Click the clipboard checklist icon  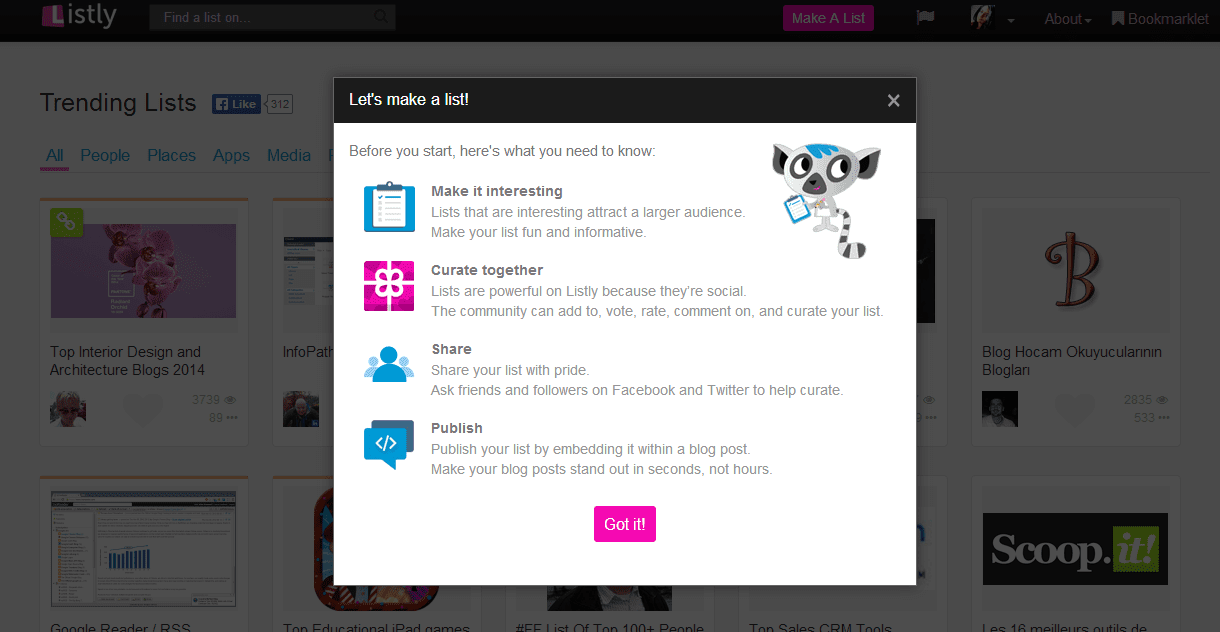389,207
